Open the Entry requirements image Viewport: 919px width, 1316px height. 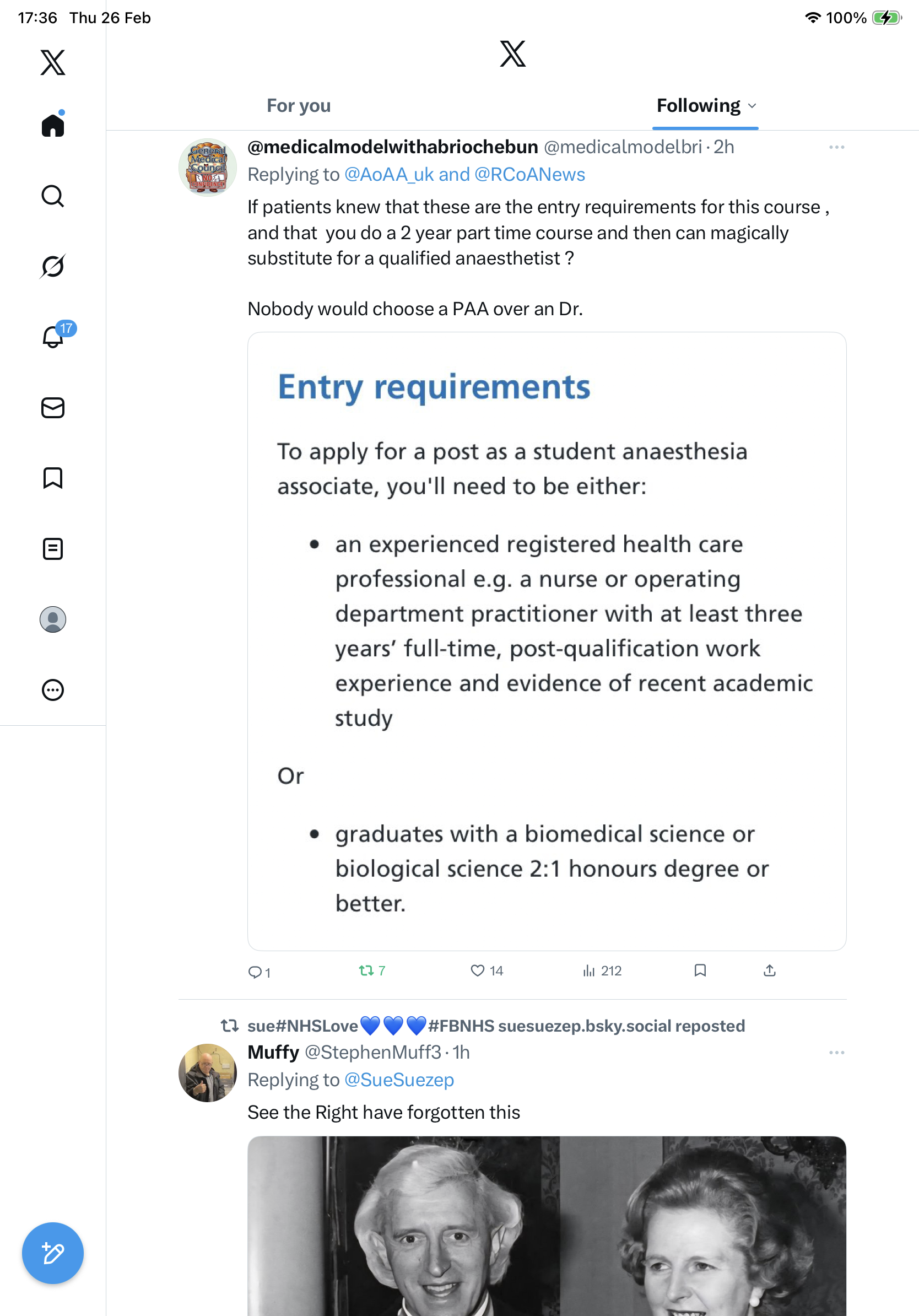pos(547,641)
